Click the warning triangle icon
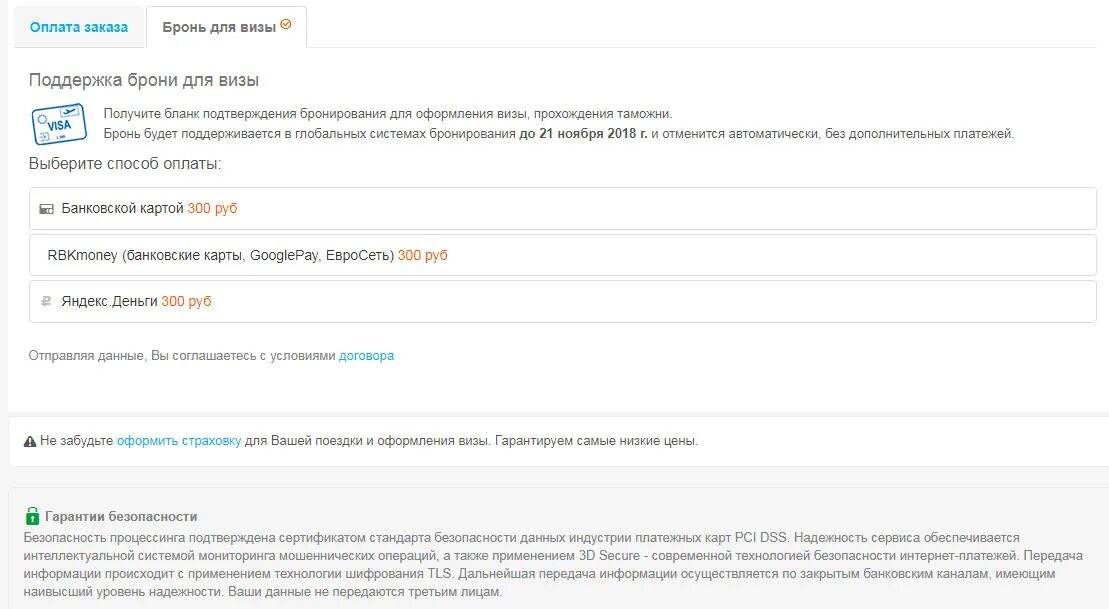Image resolution: width=1109 pixels, height=609 pixels. [30, 441]
